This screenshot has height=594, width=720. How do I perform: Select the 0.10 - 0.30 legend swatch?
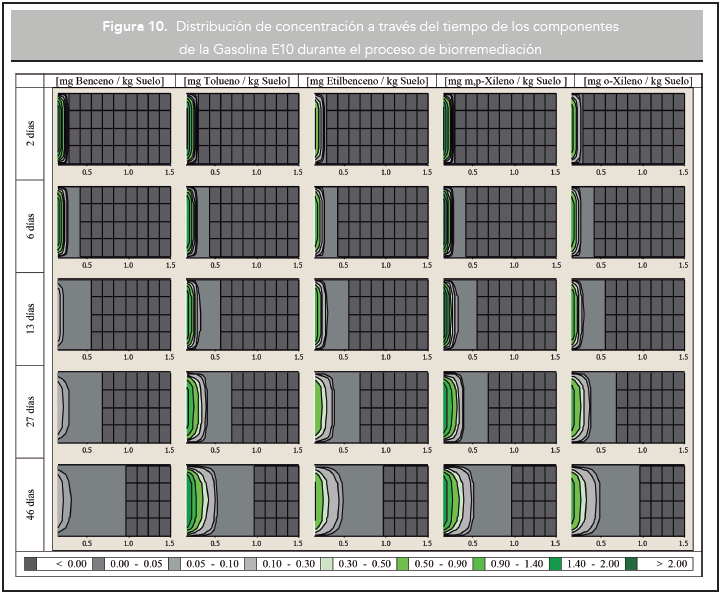click(x=250, y=564)
